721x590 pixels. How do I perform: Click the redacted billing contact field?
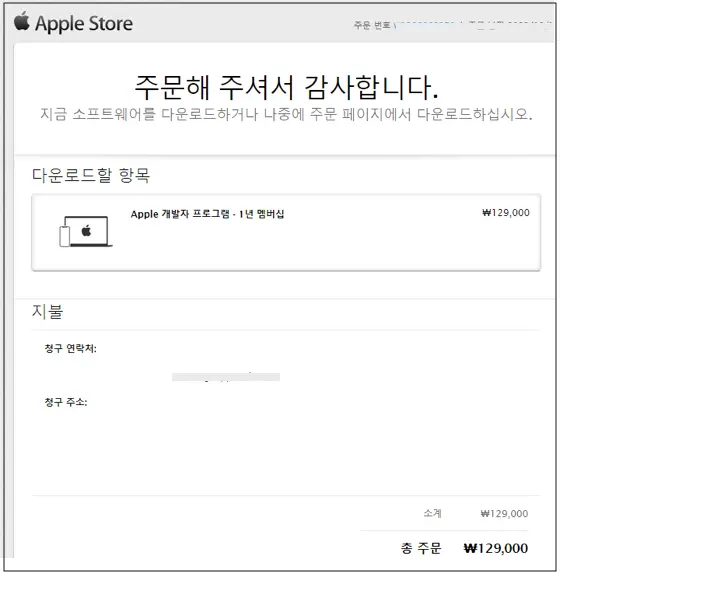point(226,377)
